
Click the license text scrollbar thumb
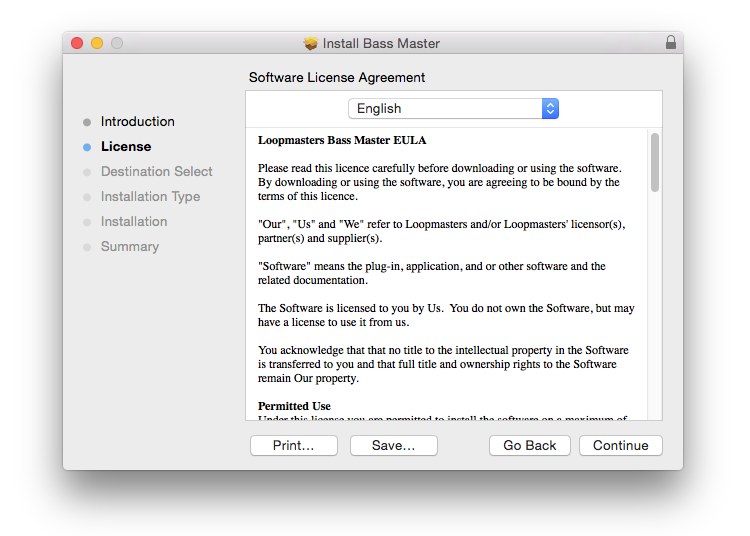[655, 162]
